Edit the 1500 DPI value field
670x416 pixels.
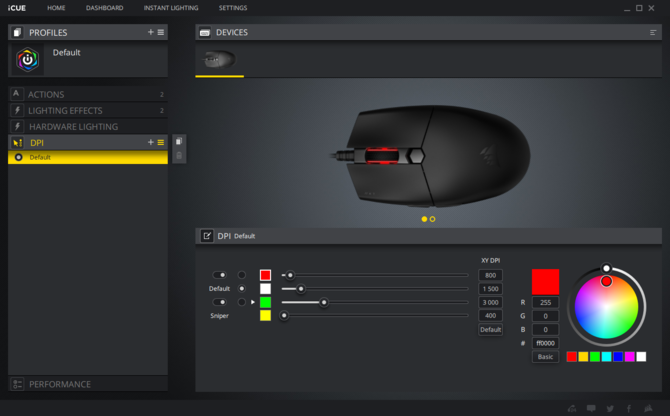click(491, 289)
